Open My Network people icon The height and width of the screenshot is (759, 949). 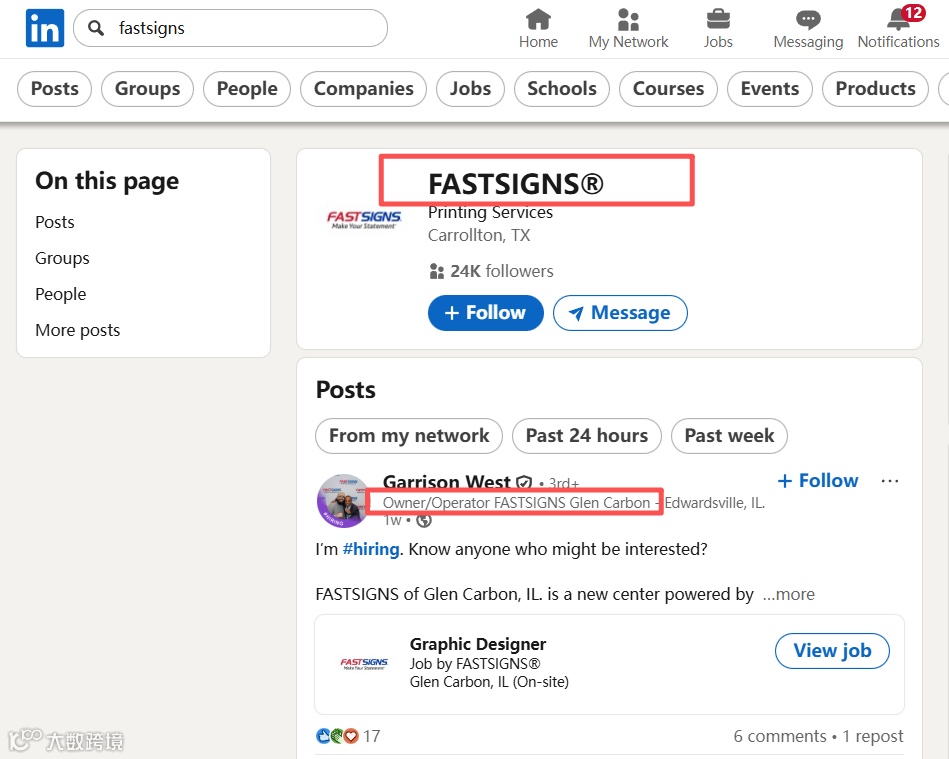coord(628,19)
